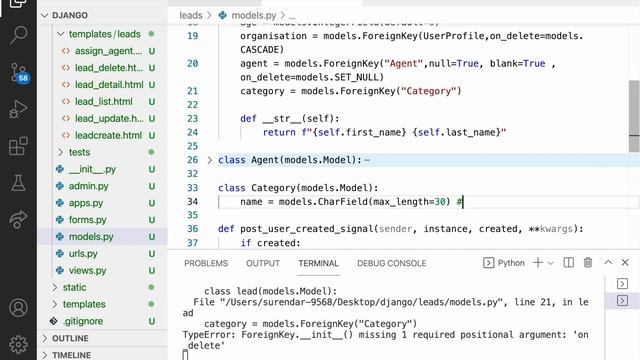Expand the templates folder
Image resolution: width=640 pixels, height=360 pixels.
pyautogui.click(x=55, y=304)
